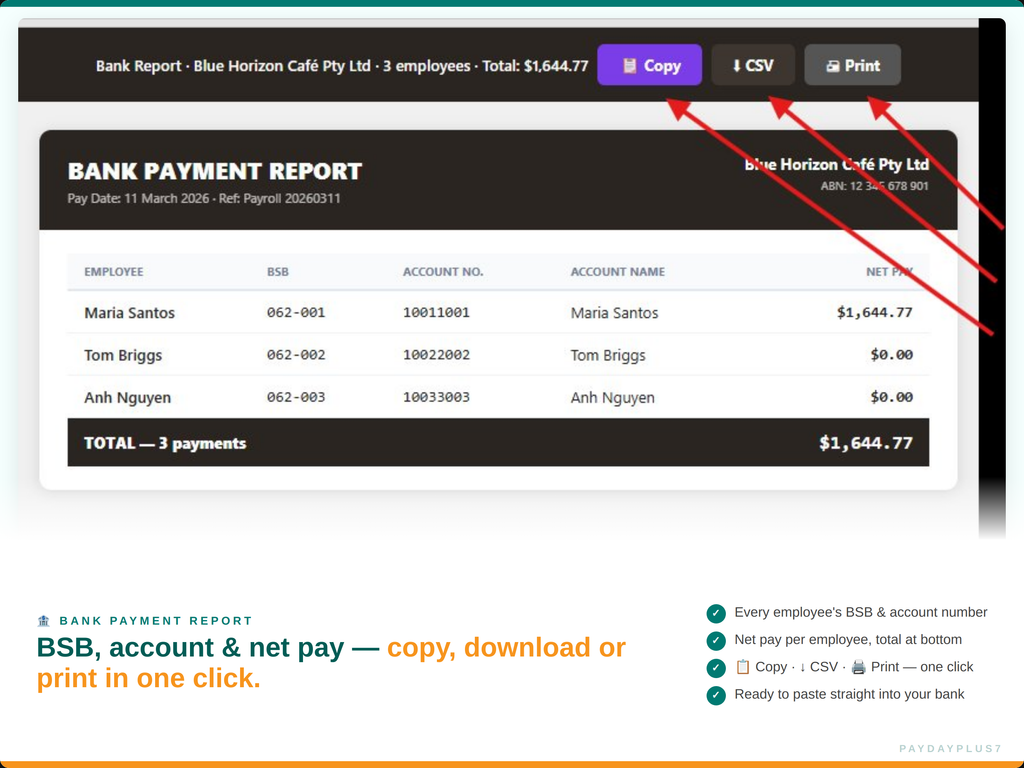Click the checkmark next to 'Net pay per employee' line
Viewport: 1024px width, 768px height.
point(714,639)
